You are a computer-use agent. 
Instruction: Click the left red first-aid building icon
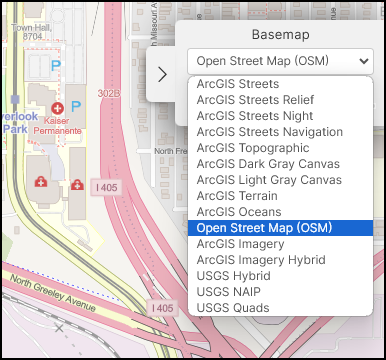[x=41, y=182]
